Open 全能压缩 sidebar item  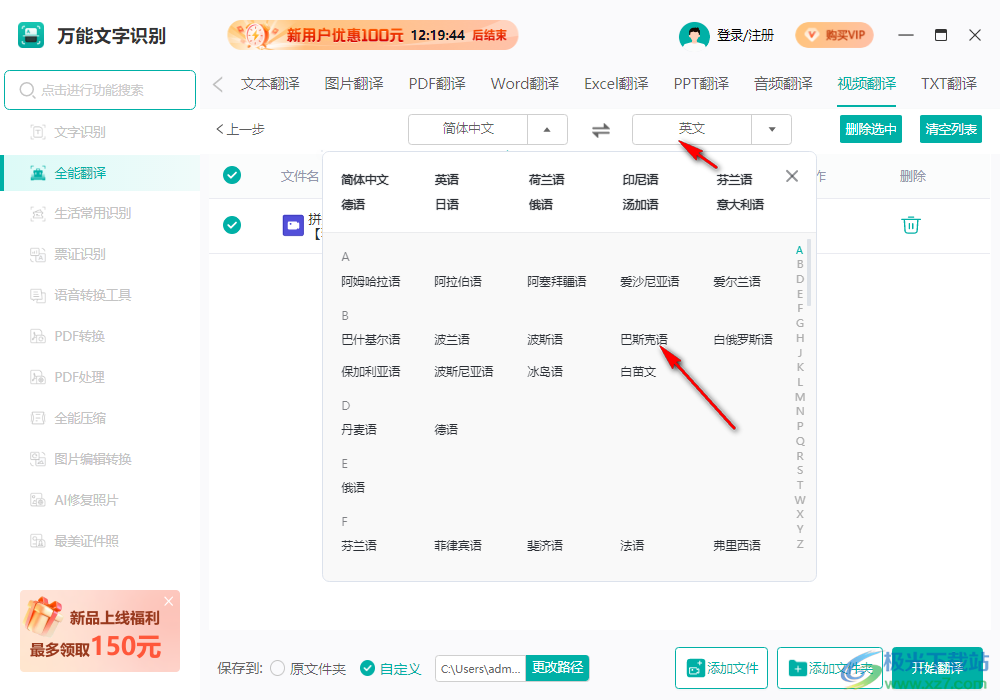click(68, 418)
